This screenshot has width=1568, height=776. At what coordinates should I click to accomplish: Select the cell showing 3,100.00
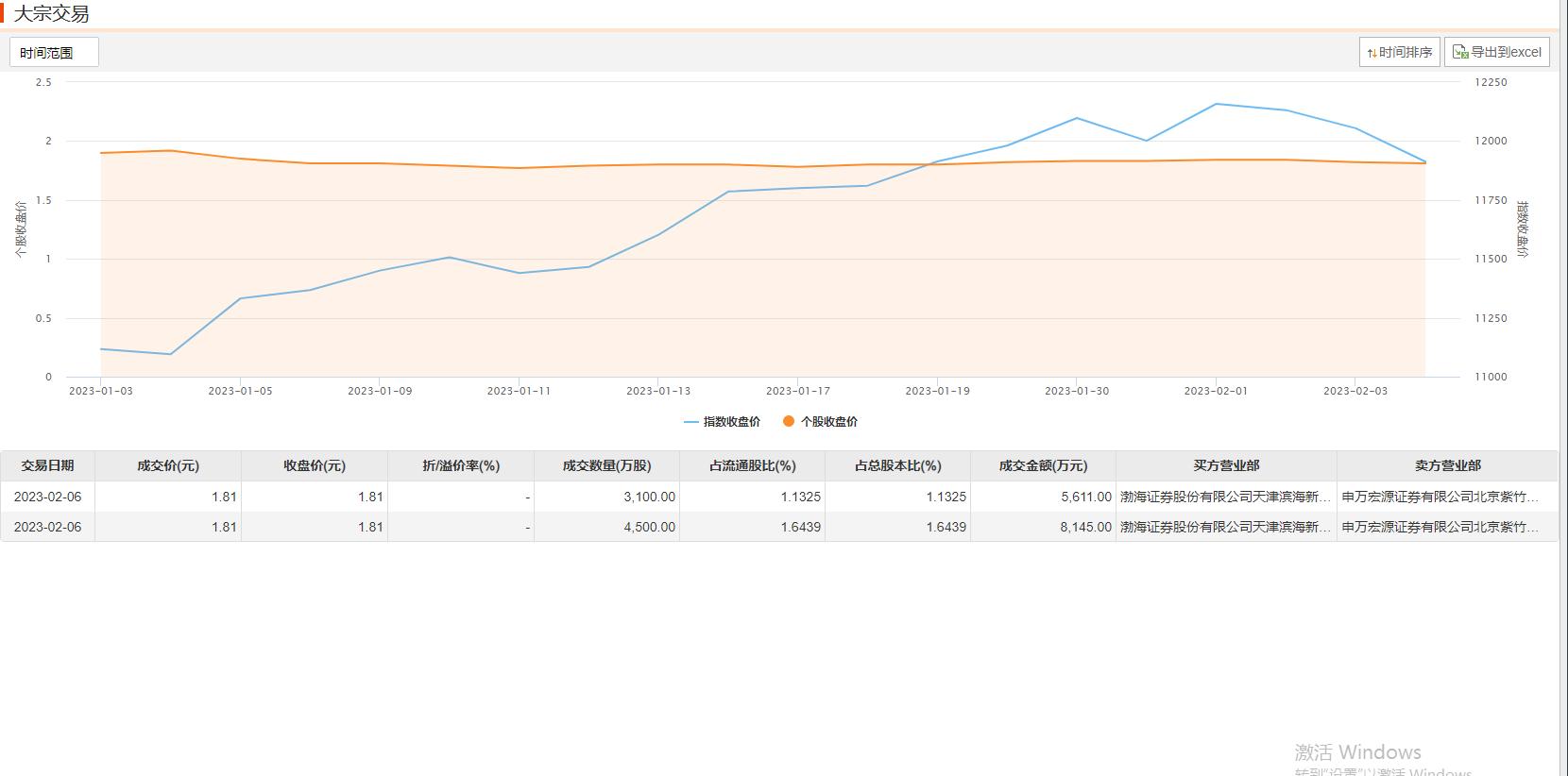click(x=606, y=497)
